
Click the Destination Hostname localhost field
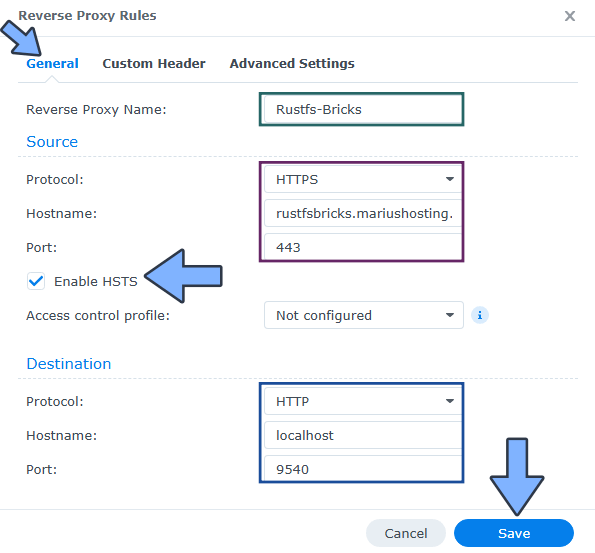coord(363,435)
